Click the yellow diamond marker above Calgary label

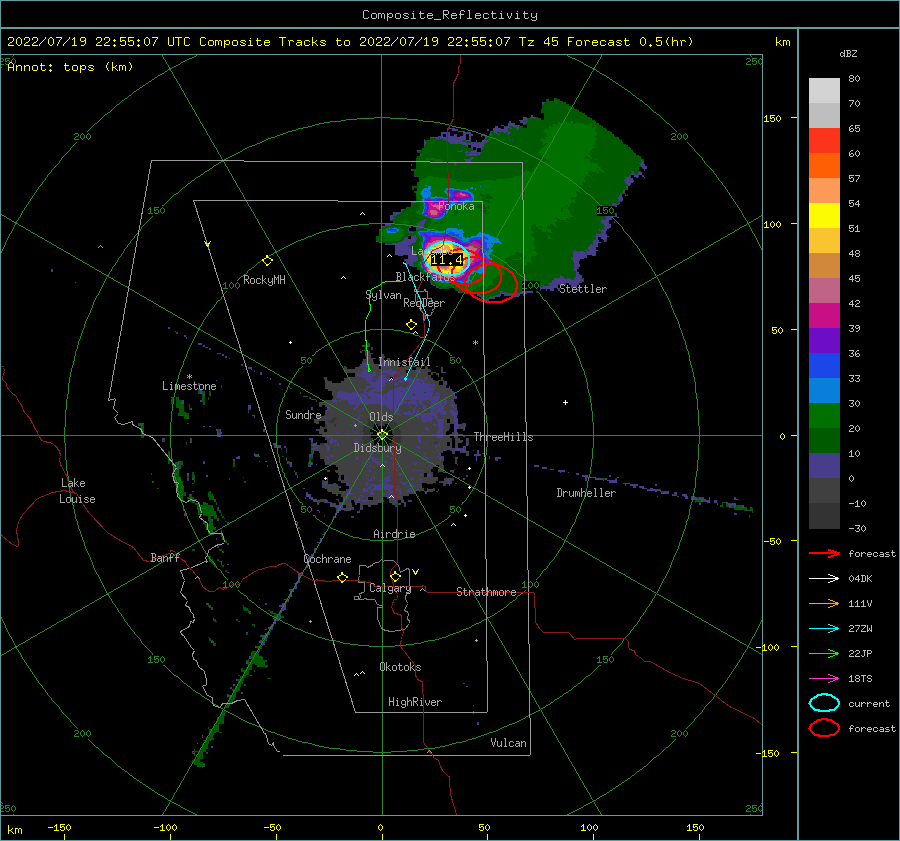[x=395, y=576]
